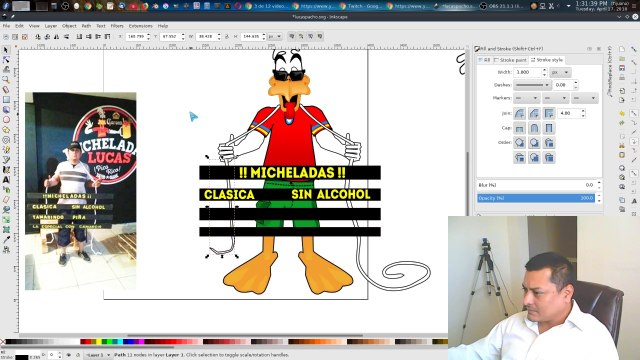Pick the black swatch in color palette

(x=10, y=342)
